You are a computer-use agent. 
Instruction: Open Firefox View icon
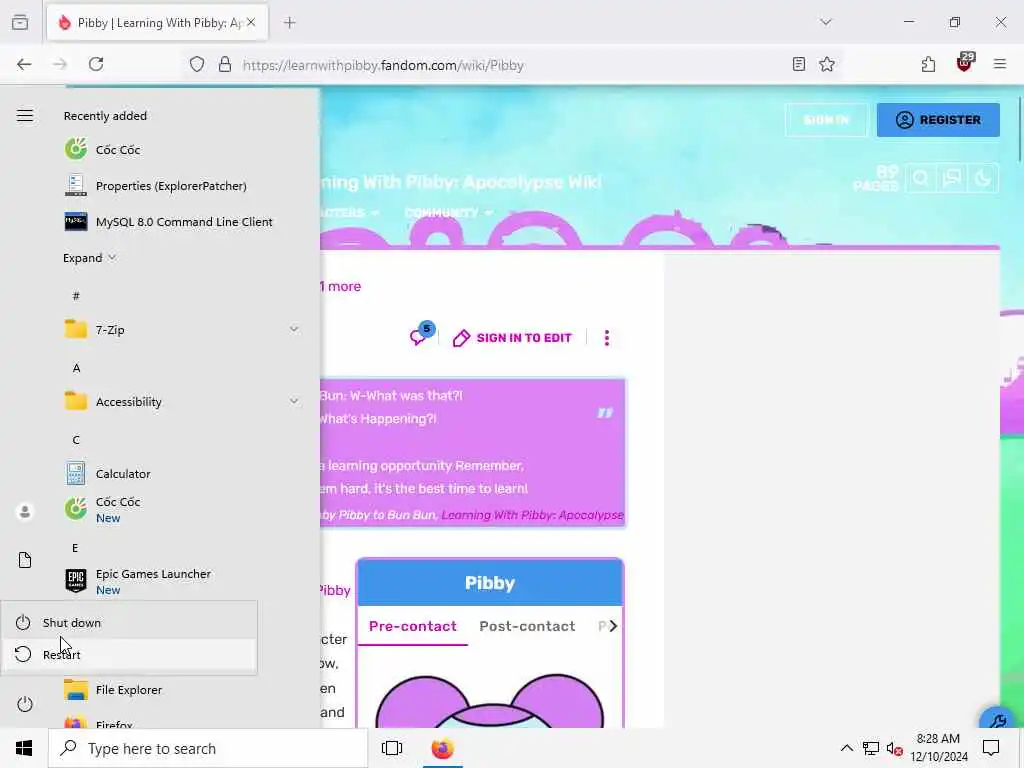(x=20, y=22)
